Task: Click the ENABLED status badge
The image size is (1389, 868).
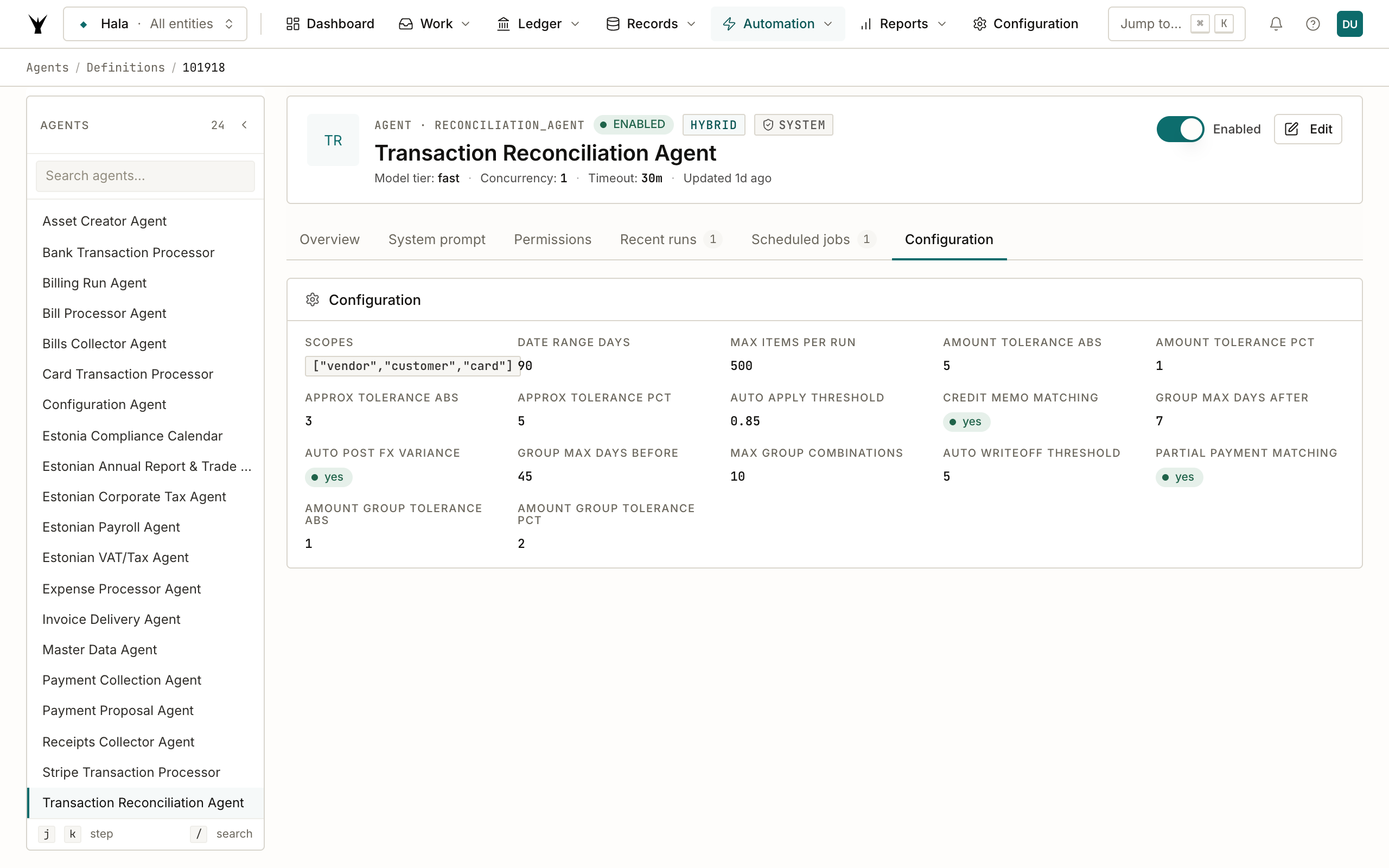Action: pos(633,125)
